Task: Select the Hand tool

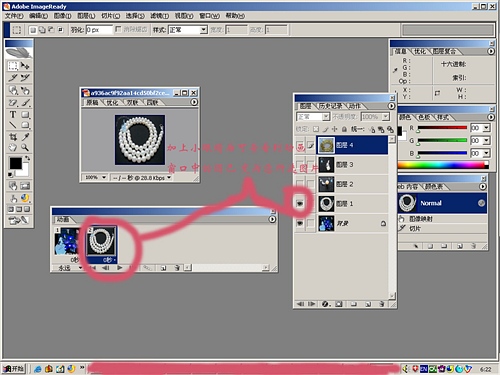Action: [x=13, y=147]
